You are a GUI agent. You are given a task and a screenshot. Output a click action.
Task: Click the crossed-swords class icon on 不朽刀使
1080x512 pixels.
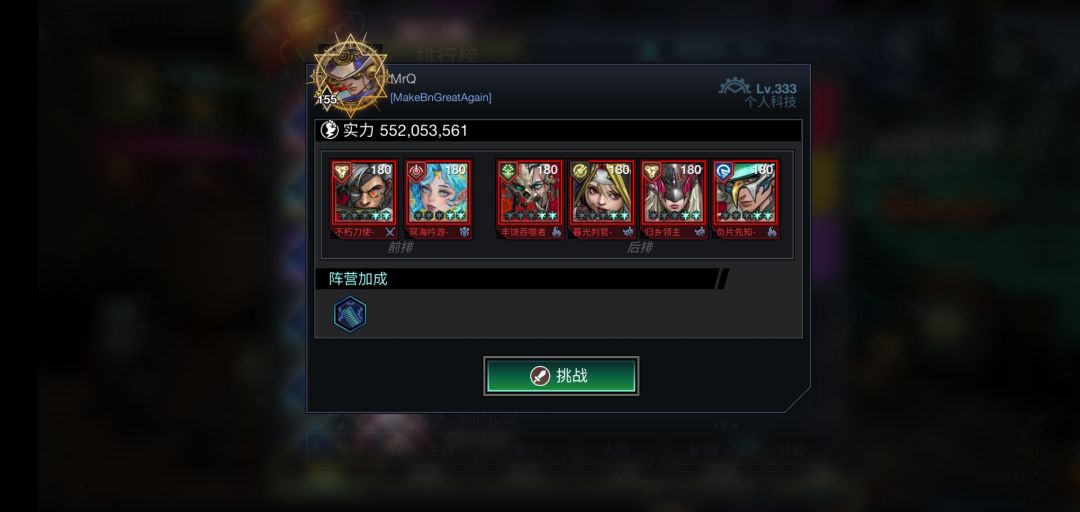tap(389, 232)
